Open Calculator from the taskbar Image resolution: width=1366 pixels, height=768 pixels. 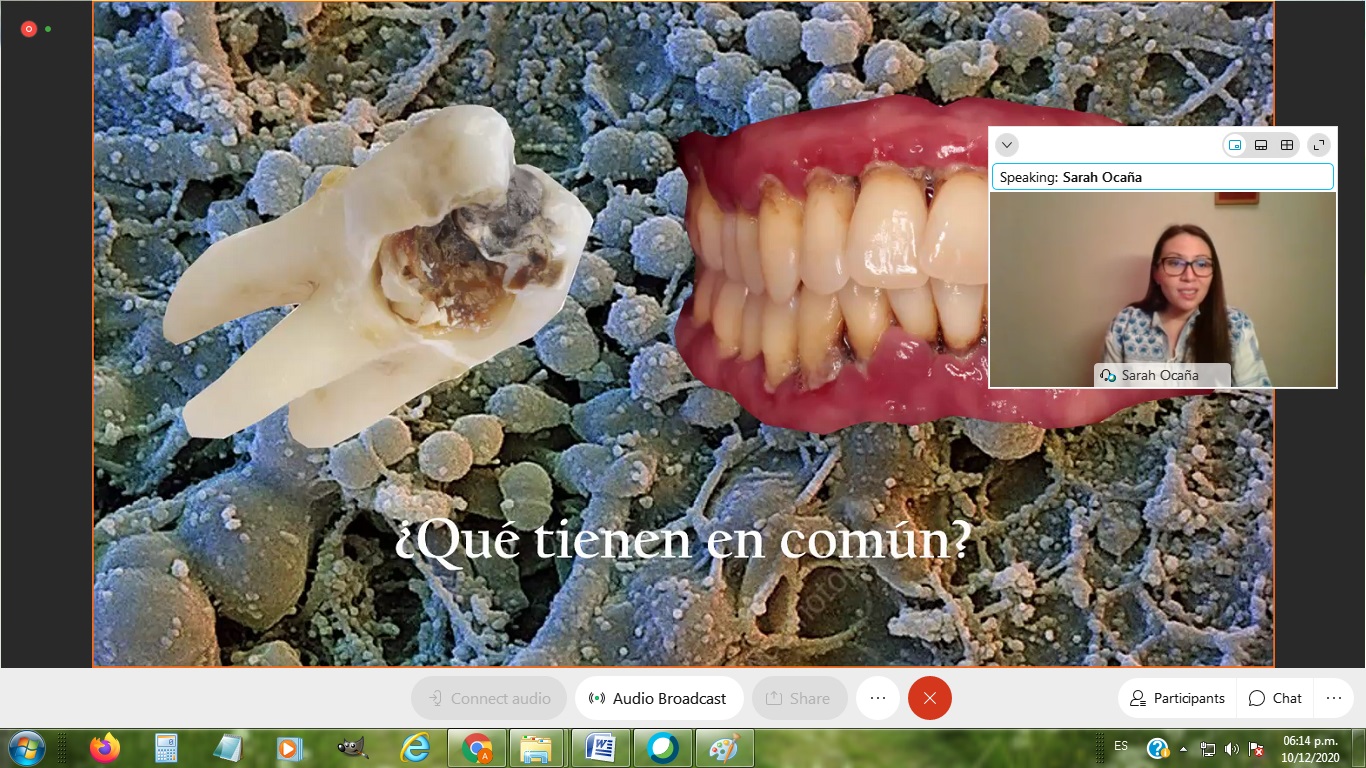point(166,748)
